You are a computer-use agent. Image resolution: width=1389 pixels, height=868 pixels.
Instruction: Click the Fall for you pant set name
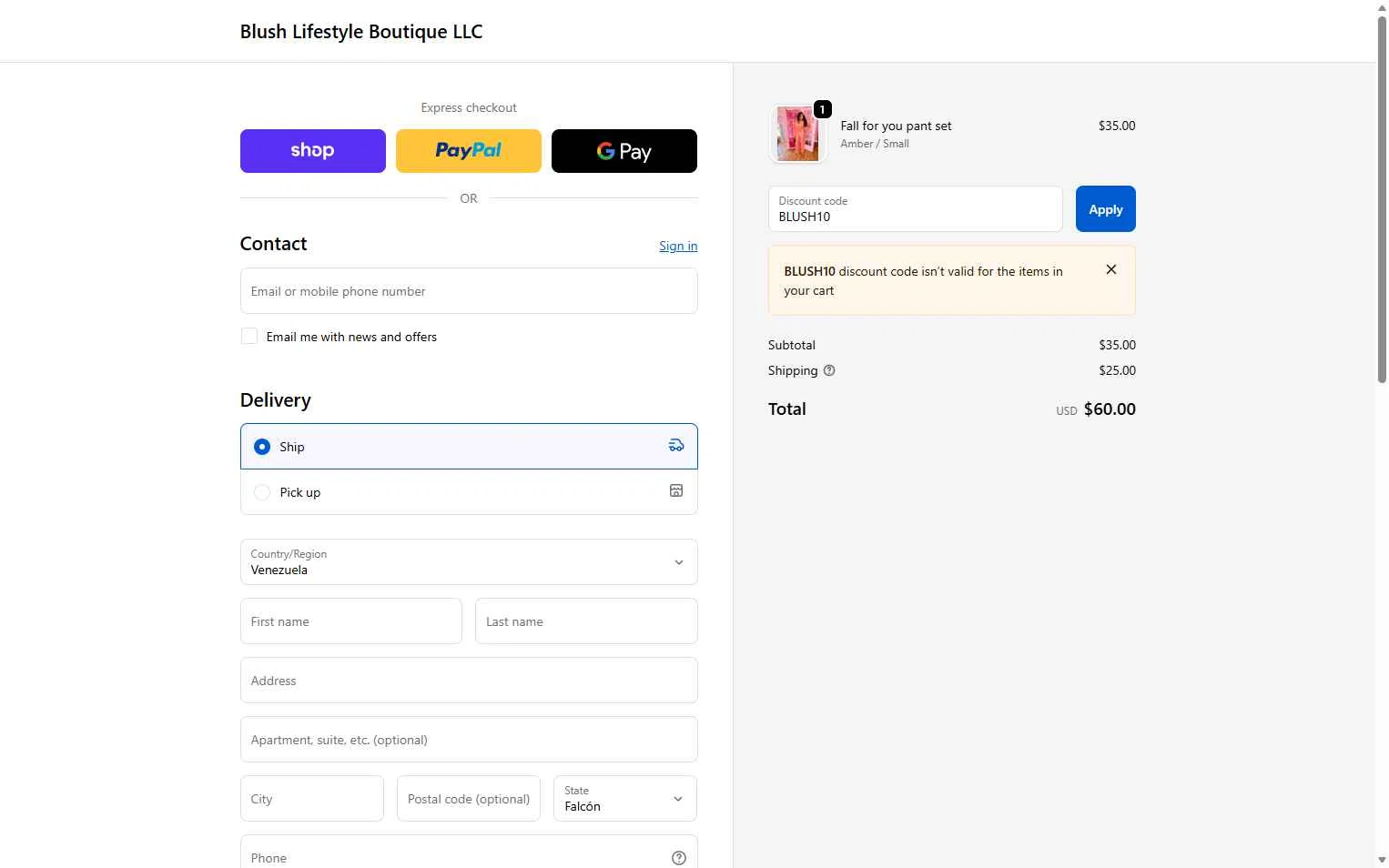click(x=896, y=126)
